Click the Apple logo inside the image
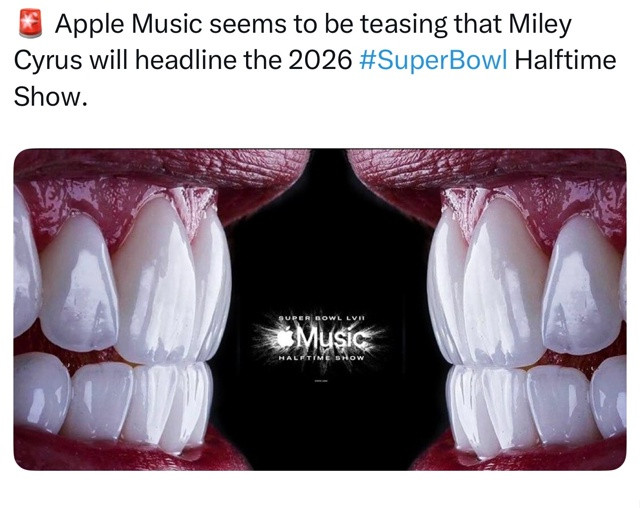Viewport: 640px width, 508px height. (x=285, y=338)
